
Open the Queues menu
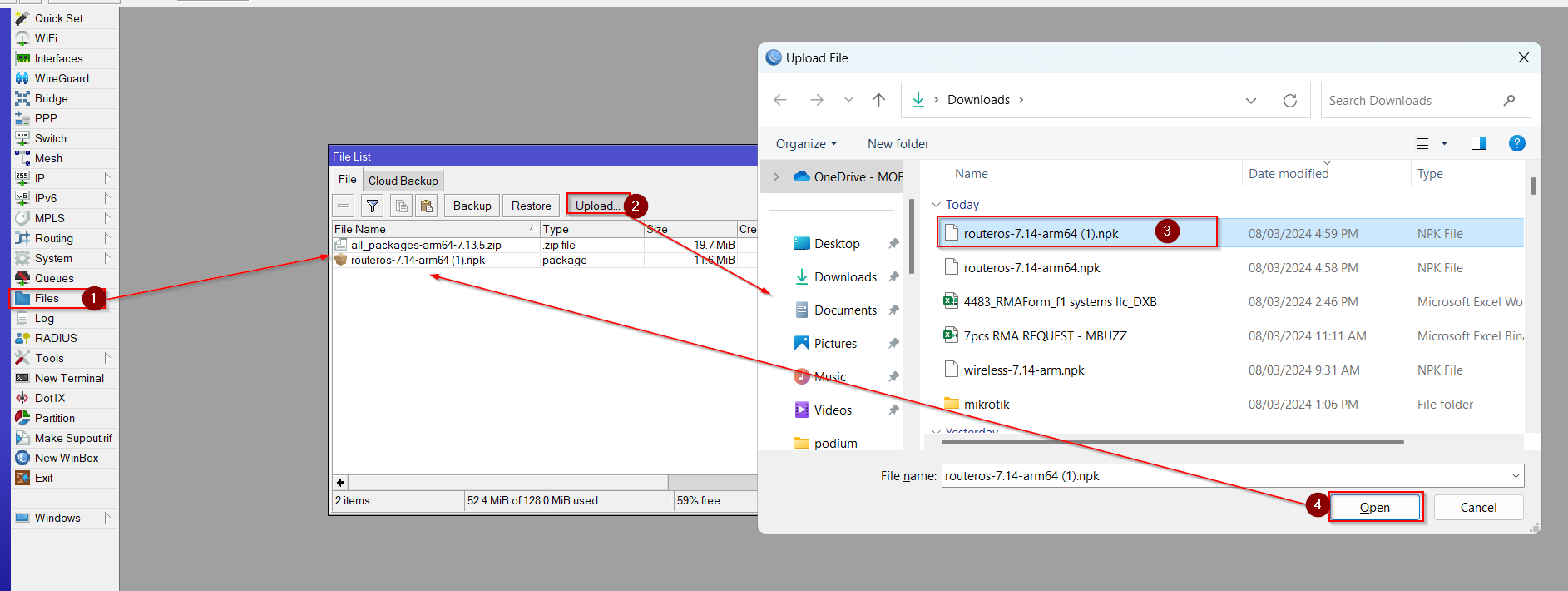click(x=54, y=278)
